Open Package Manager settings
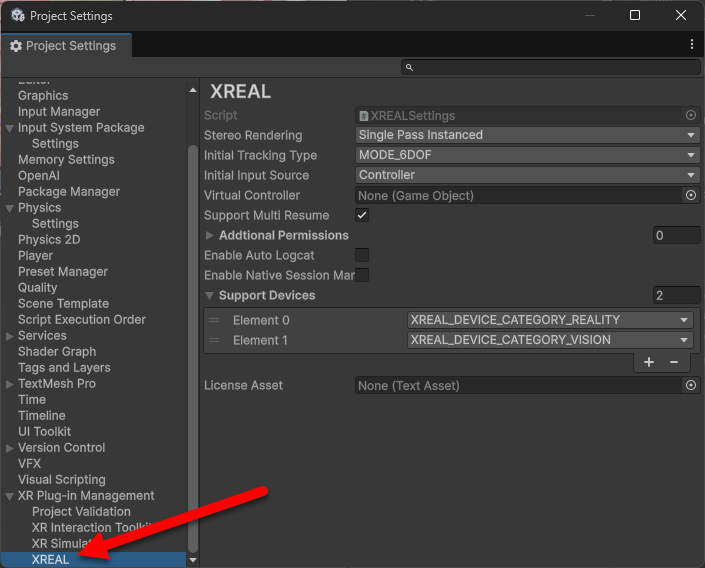The height and width of the screenshot is (568, 705). tap(69, 192)
